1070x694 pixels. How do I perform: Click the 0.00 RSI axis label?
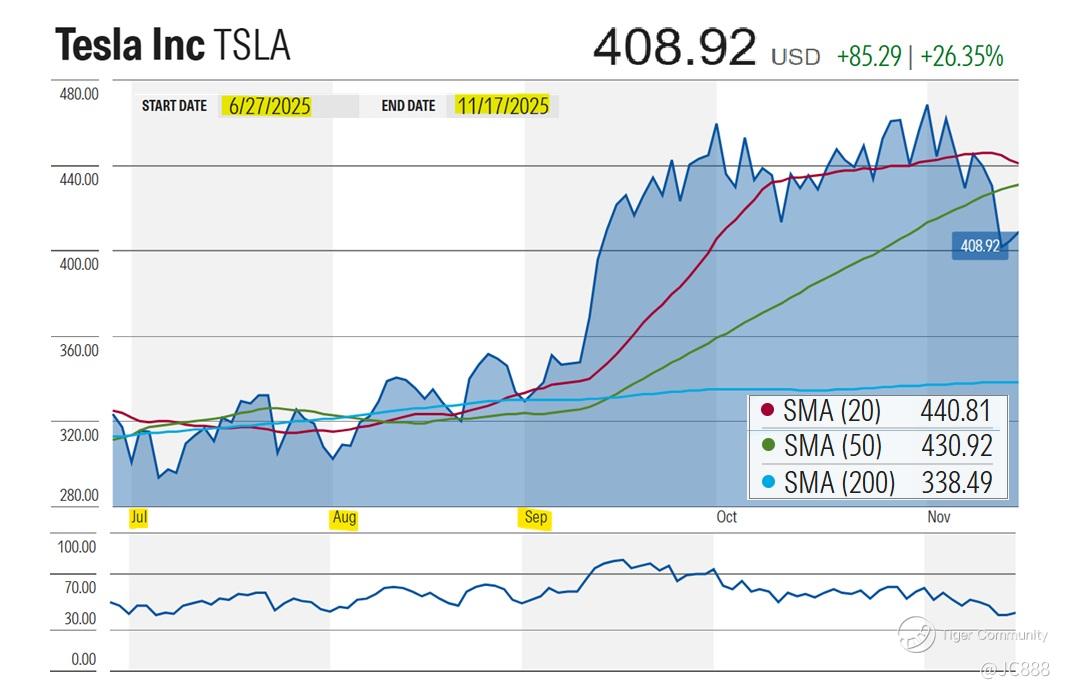pos(83,659)
